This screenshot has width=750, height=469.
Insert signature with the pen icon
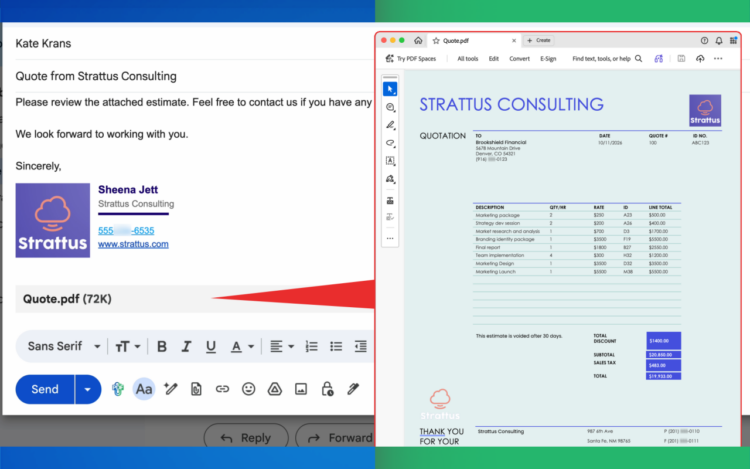[353, 389]
